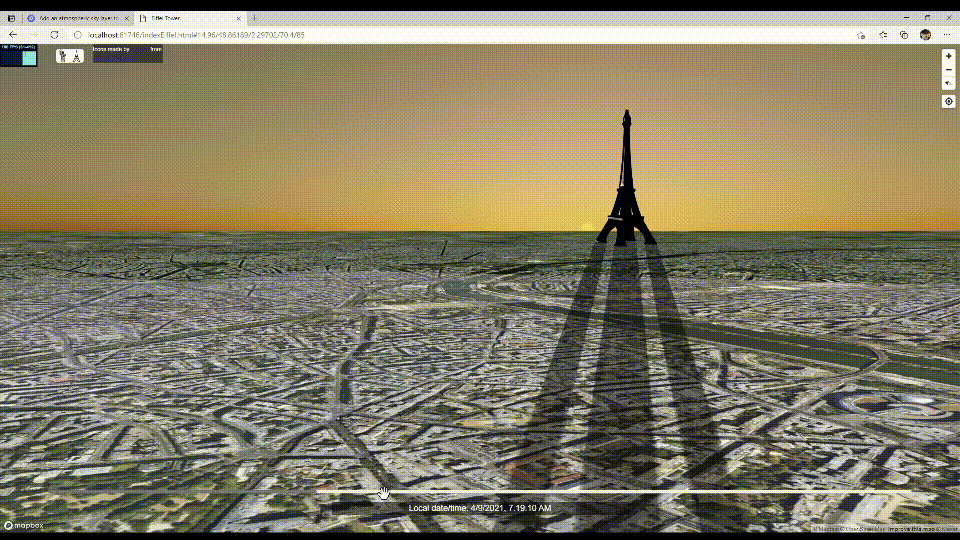Add this page to favorites
960x540 pixels.
point(861,35)
